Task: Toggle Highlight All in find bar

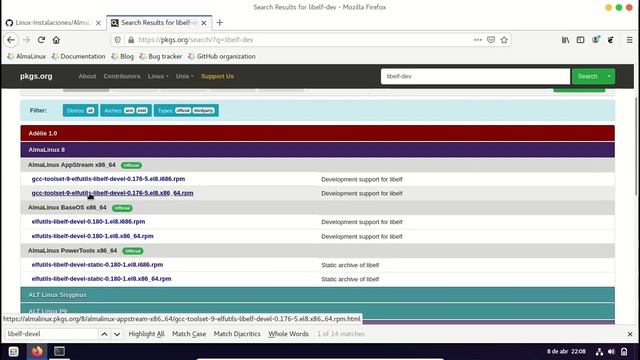Action: [x=146, y=334]
